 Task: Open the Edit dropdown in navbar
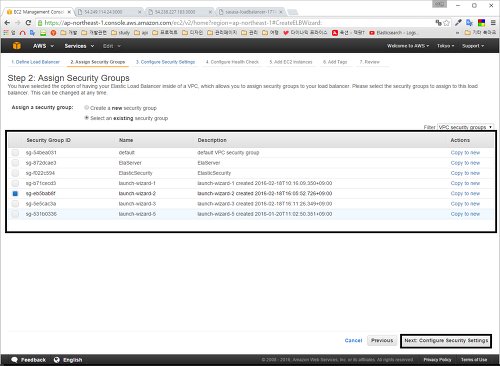(x=112, y=46)
